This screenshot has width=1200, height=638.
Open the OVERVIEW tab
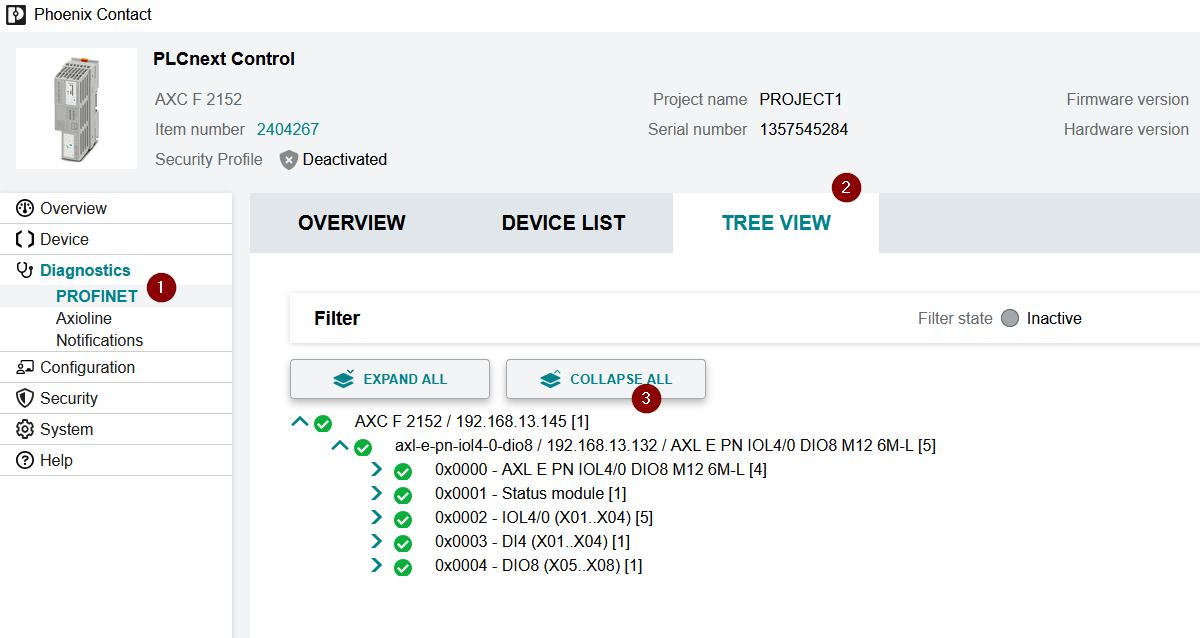coord(352,223)
